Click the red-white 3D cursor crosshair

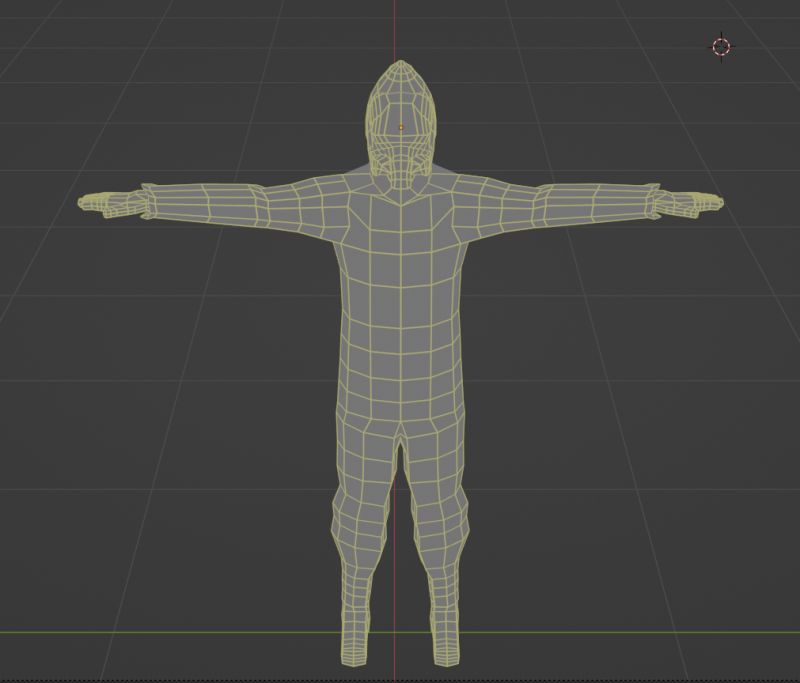click(721, 47)
